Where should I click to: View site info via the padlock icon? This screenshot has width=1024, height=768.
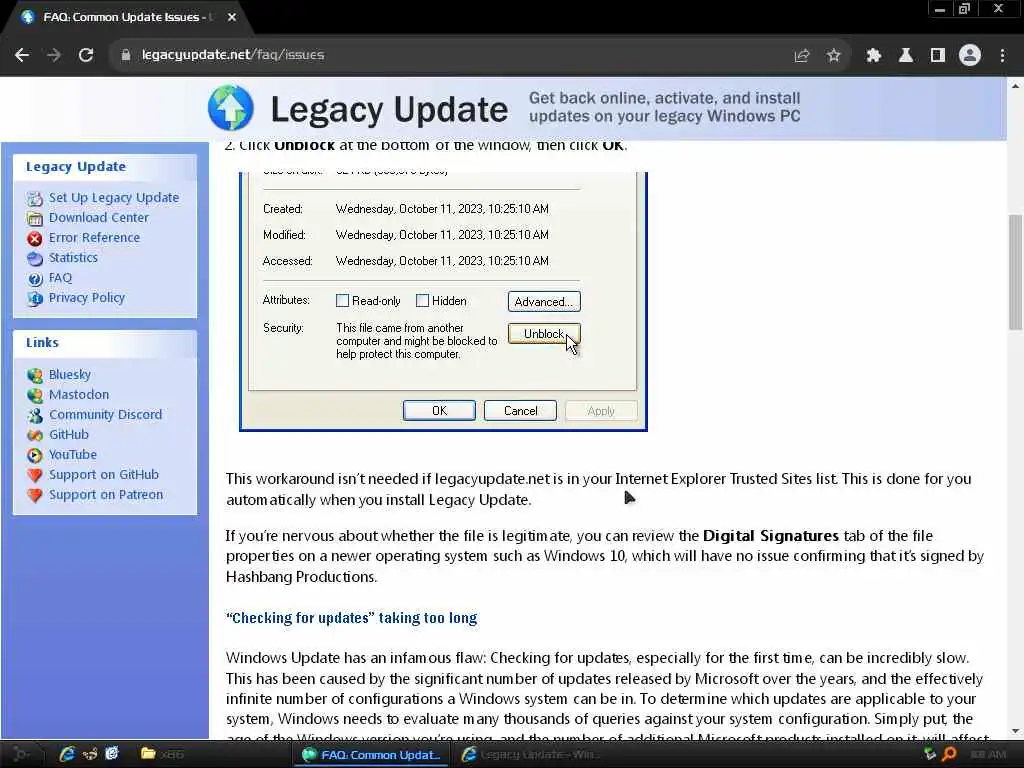pos(125,55)
